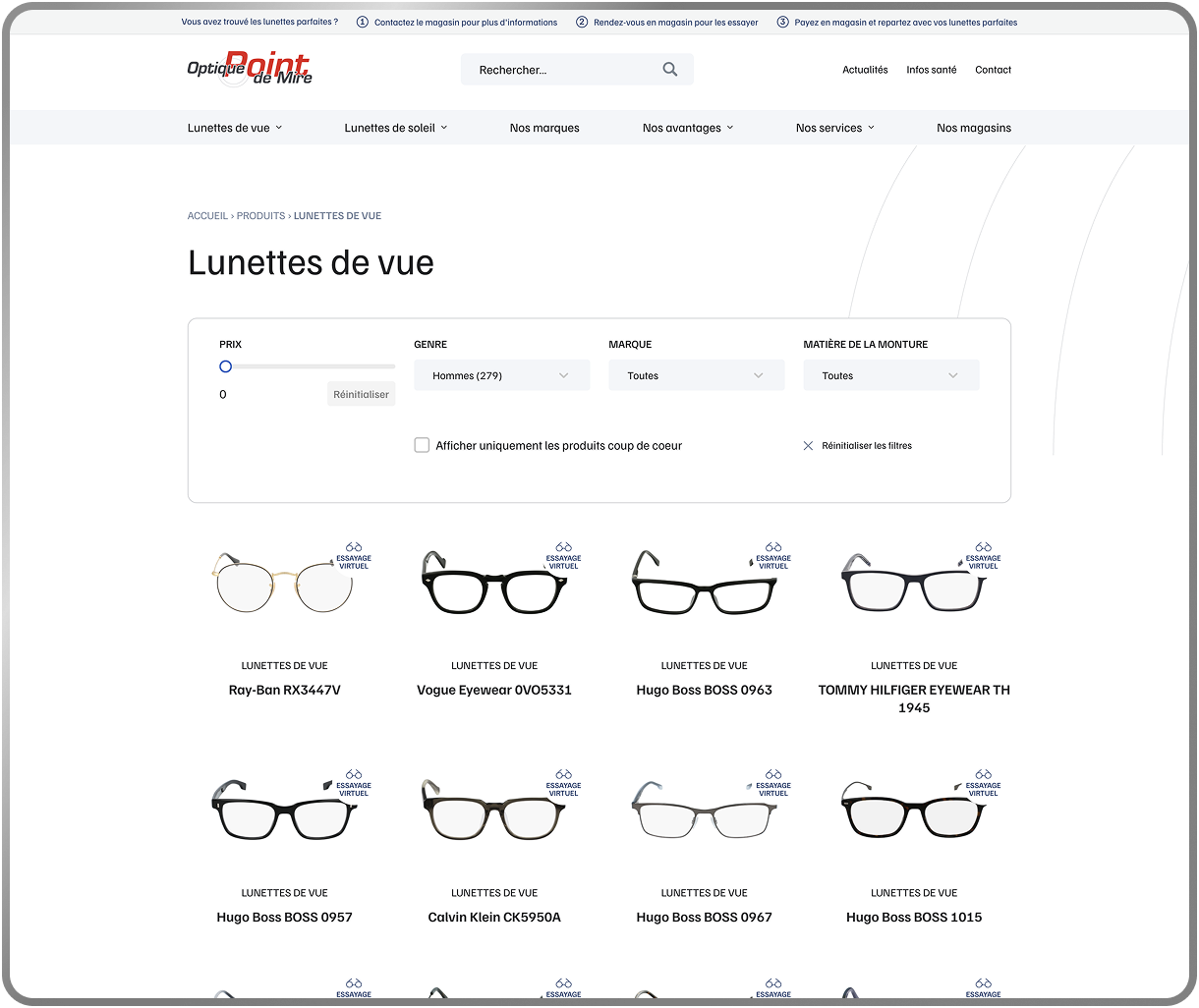The width and height of the screenshot is (1199, 1008).
Task: Open the Marque dropdown
Action: 696,375
